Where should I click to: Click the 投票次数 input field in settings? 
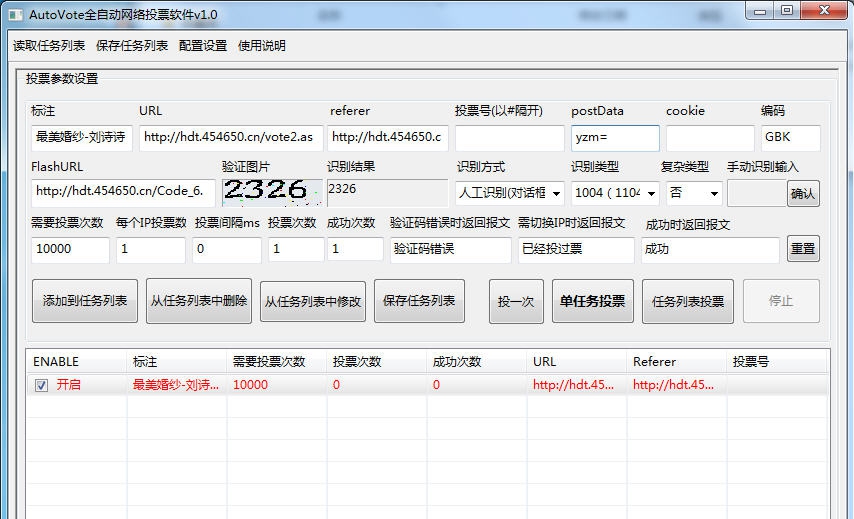click(296, 250)
